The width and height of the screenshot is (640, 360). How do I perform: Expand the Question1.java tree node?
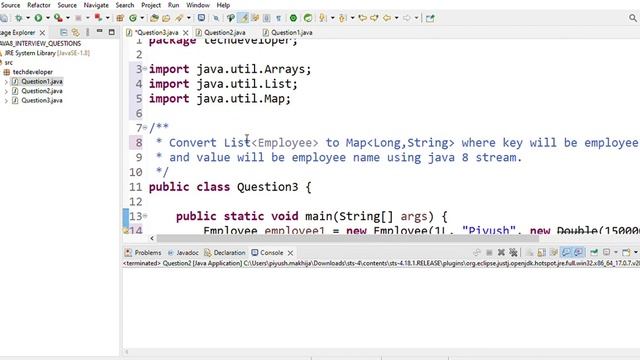point(6,82)
